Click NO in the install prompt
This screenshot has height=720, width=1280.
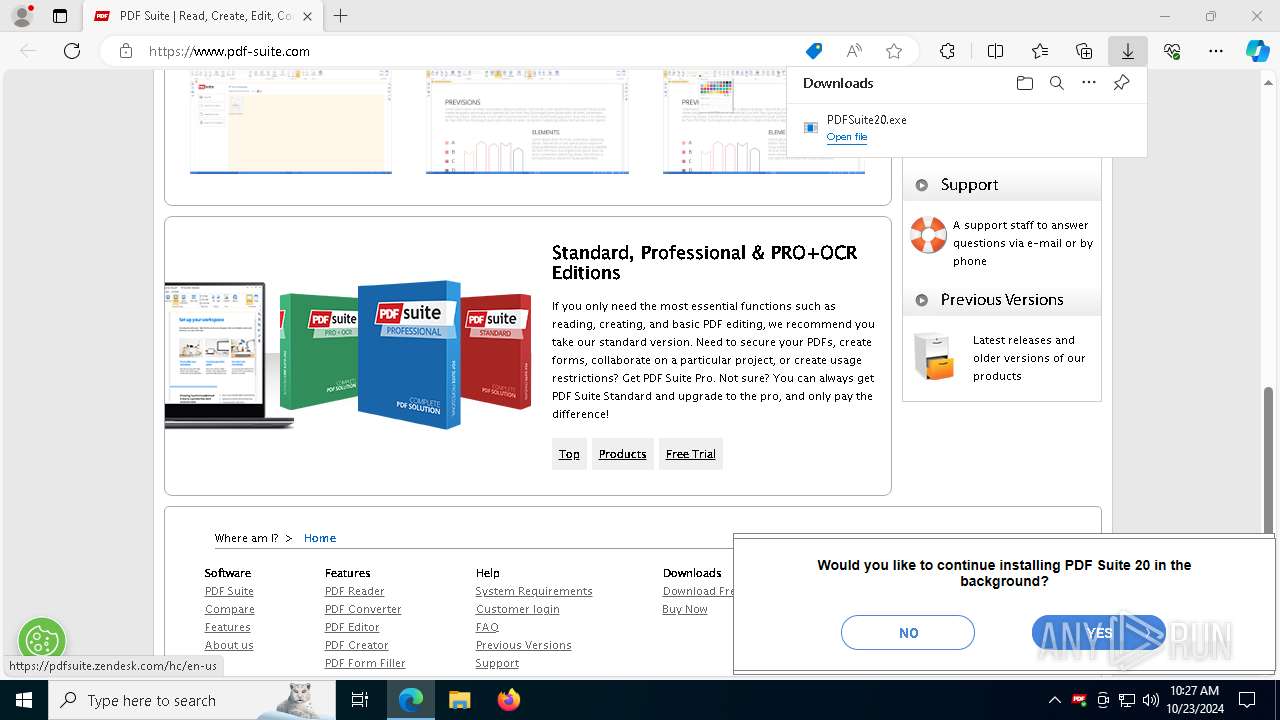pyautogui.click(x=908, y=633)
